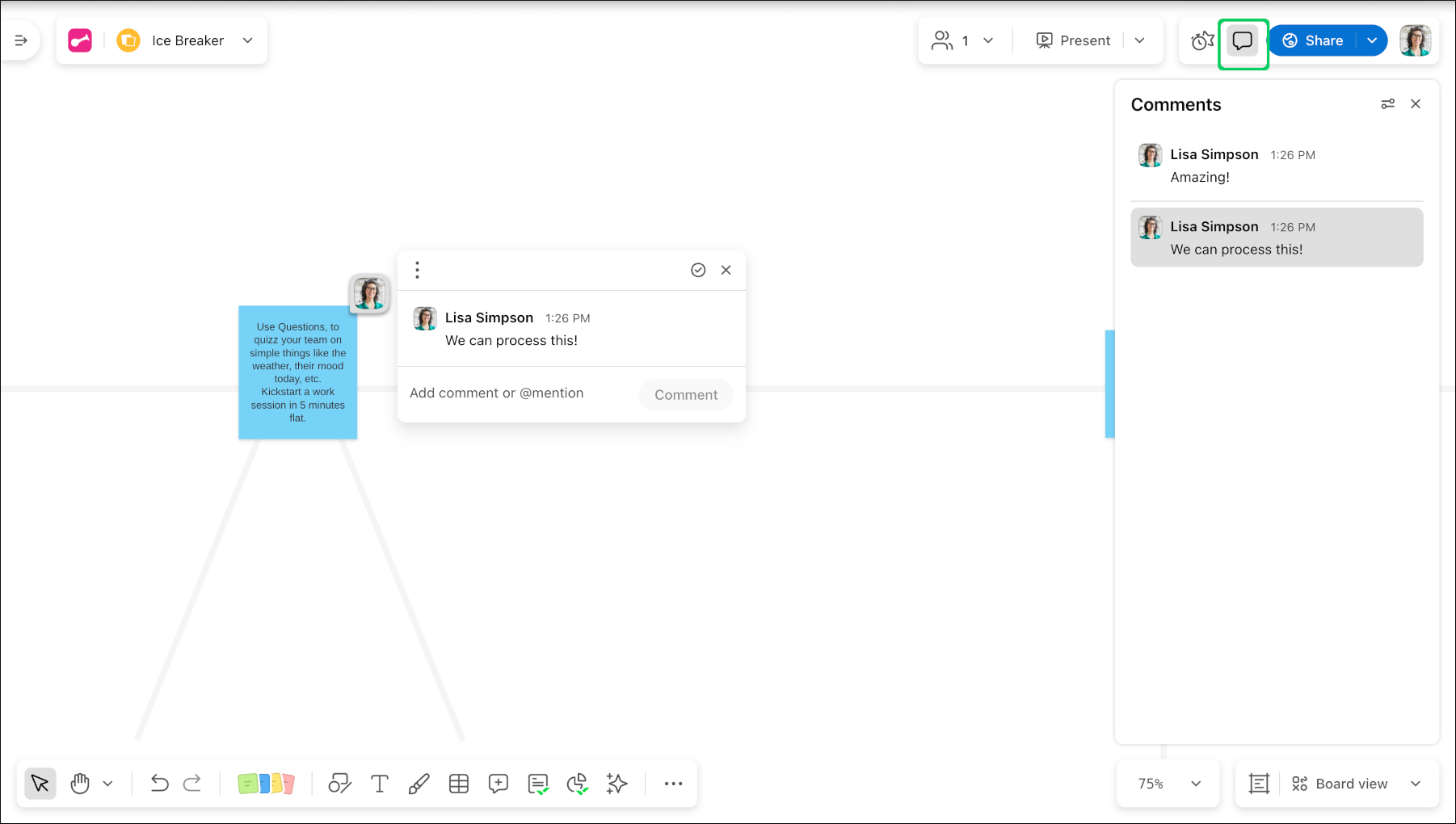Screen dimensions: 1456x824
Task: Select the Pen drawing tool
Action: (419, 784)
